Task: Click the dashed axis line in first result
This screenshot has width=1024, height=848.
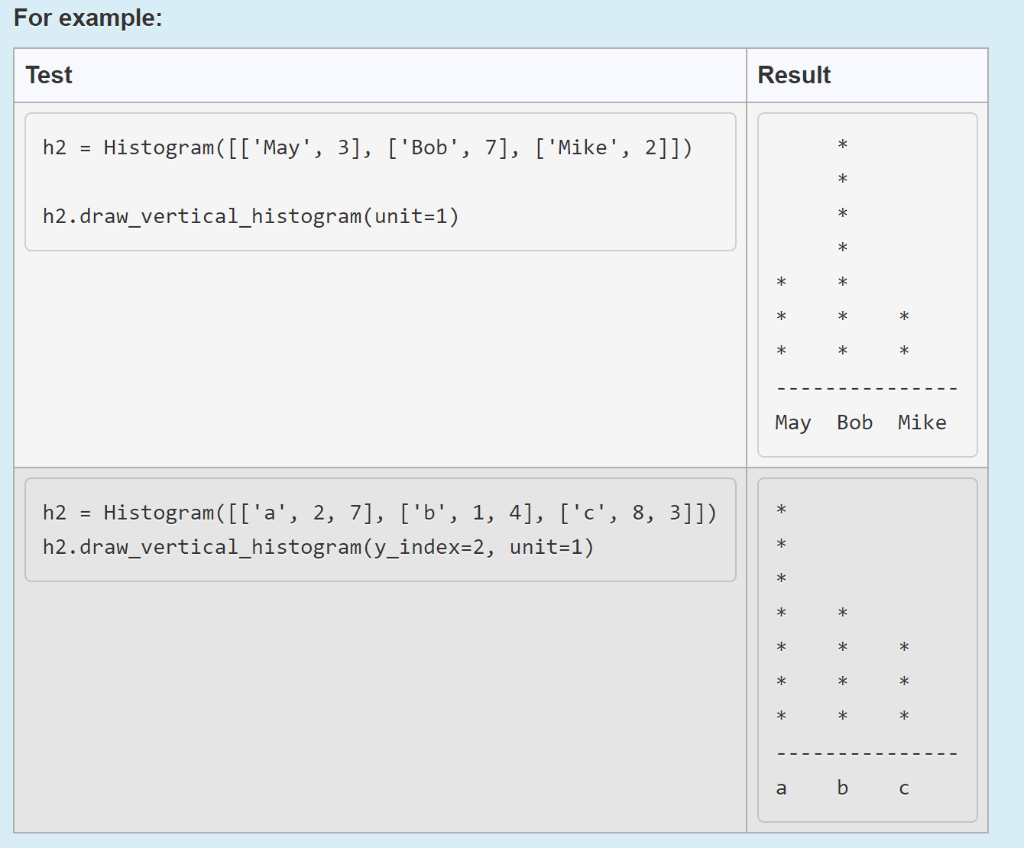Action: pyautogui.click(x=866, y=388)
